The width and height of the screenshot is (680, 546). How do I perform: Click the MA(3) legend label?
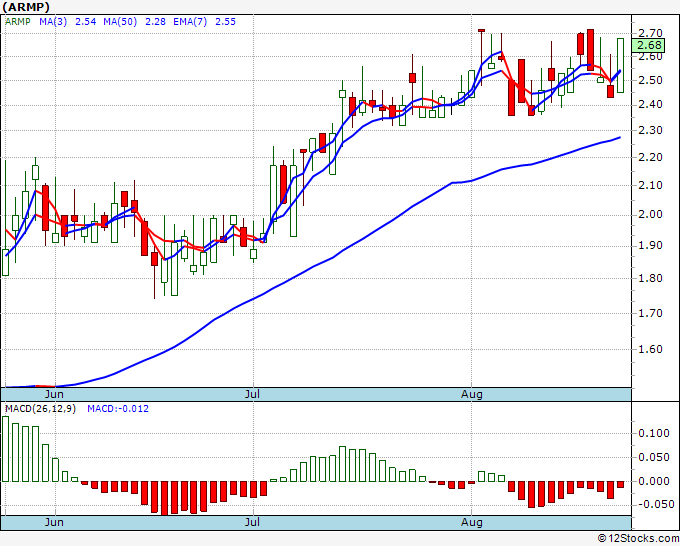point(53,22)
